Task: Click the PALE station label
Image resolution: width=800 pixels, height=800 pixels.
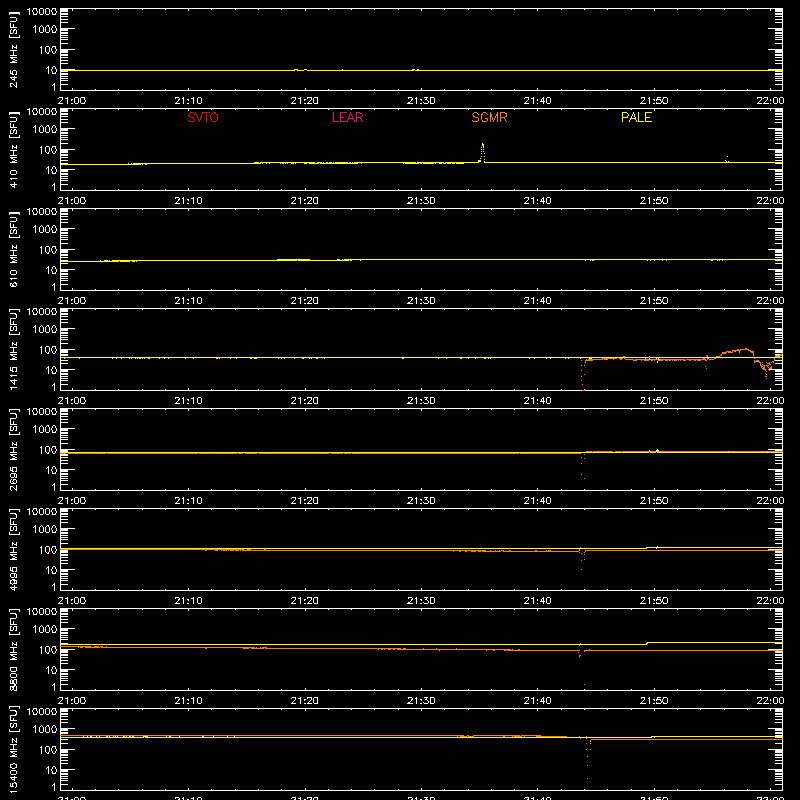Action: point(636,117)
